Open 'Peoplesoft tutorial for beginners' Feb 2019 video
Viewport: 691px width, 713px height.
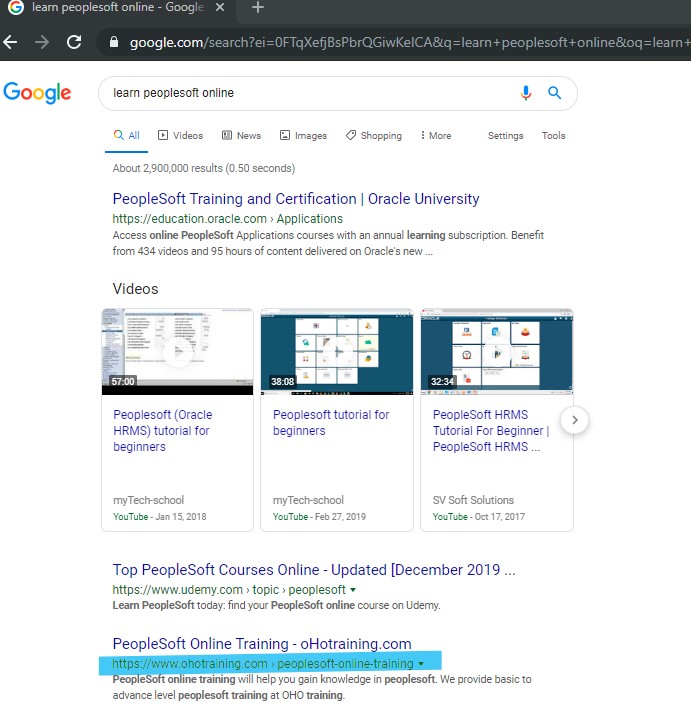[331, 422]
